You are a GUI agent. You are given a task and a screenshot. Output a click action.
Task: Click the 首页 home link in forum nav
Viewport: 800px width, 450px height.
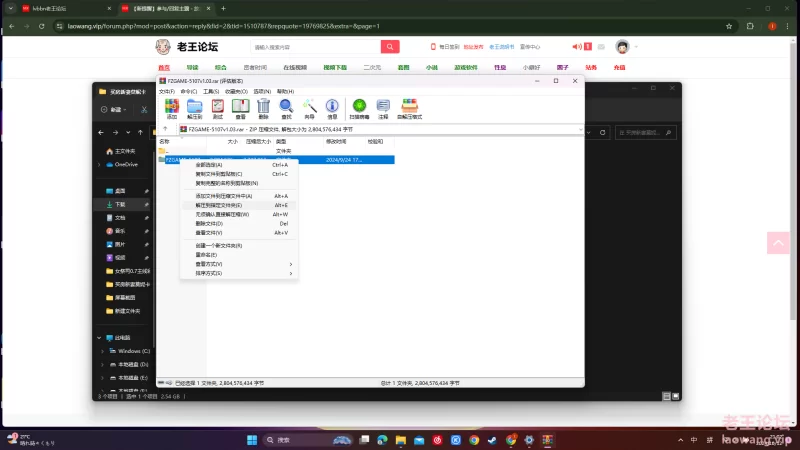(164, 67)
